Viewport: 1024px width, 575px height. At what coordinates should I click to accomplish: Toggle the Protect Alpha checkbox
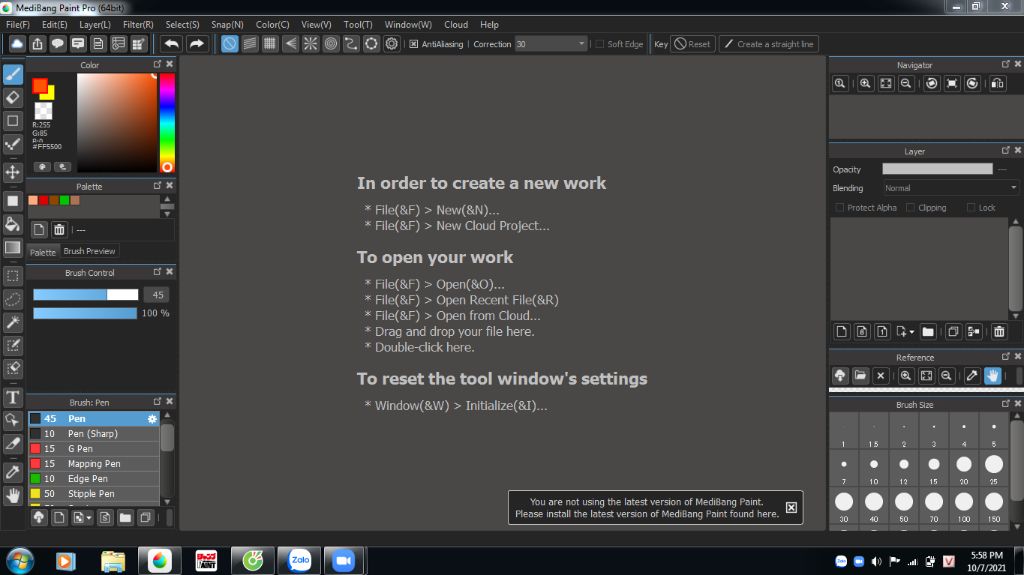click(x=840, y=208)
